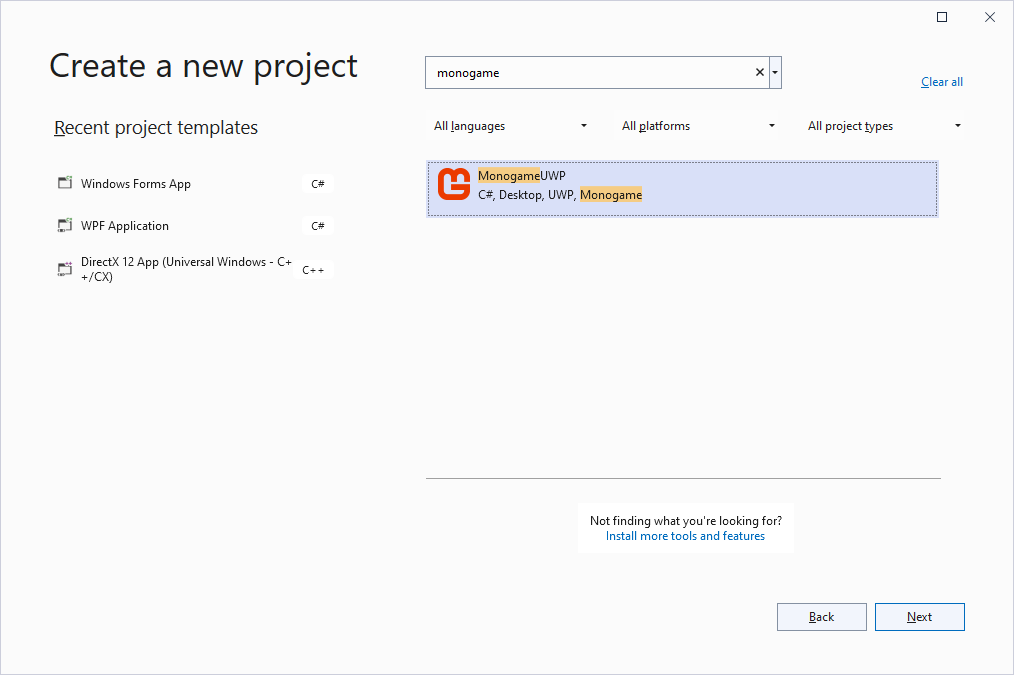Open the search history dropdown arrow
The width and height of the screenshot is (1014, 675).
776,73
